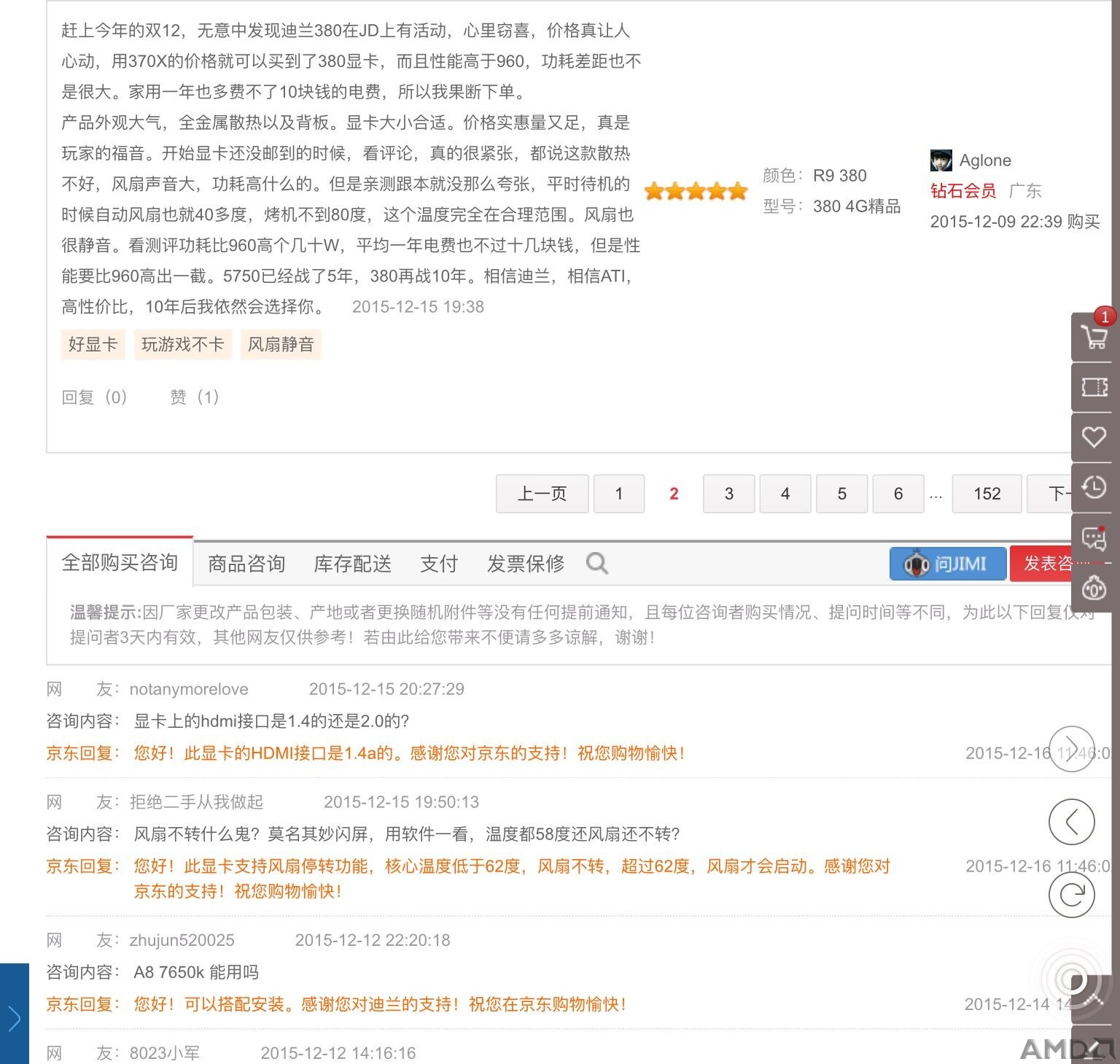Open Aglone username profile link
Screen dimensions: 1120x1064
point(985,160)
